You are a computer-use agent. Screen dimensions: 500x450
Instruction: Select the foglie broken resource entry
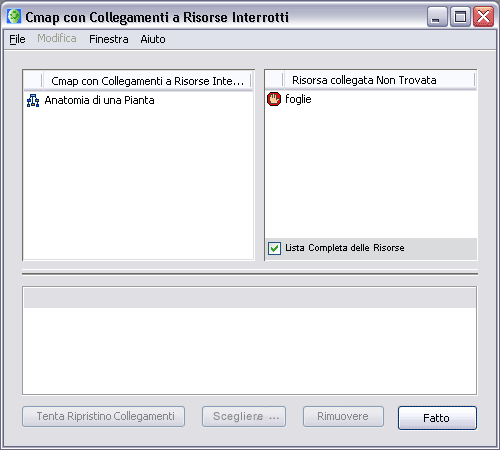tap(298, 99)
